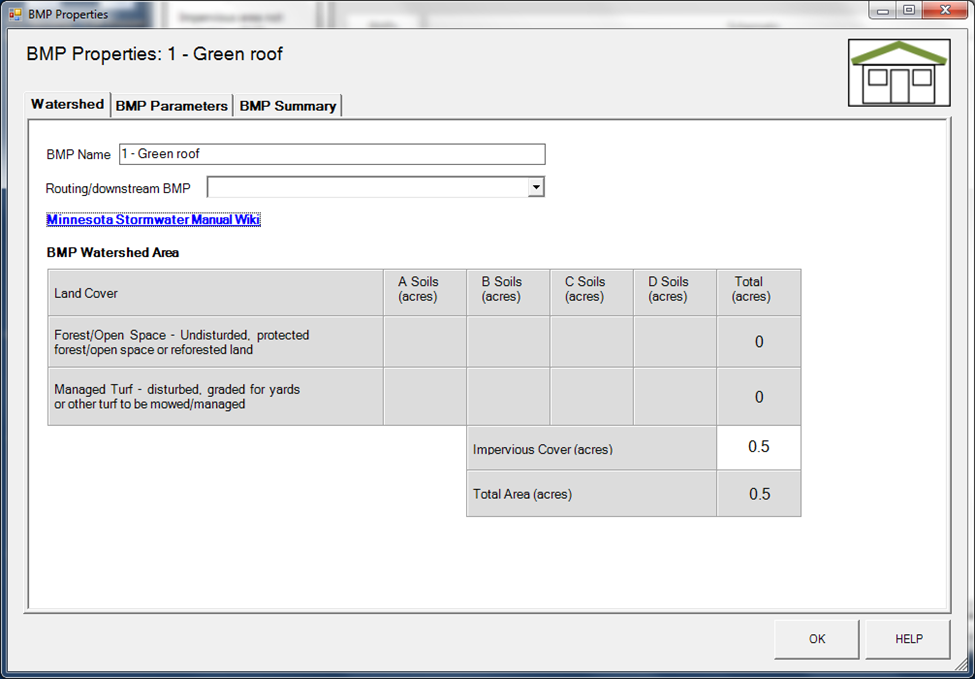This screenshot has height=679, width=975.
Task: Select the Forest/Open Space D Soils cell
Action: (x=674, y=342)
